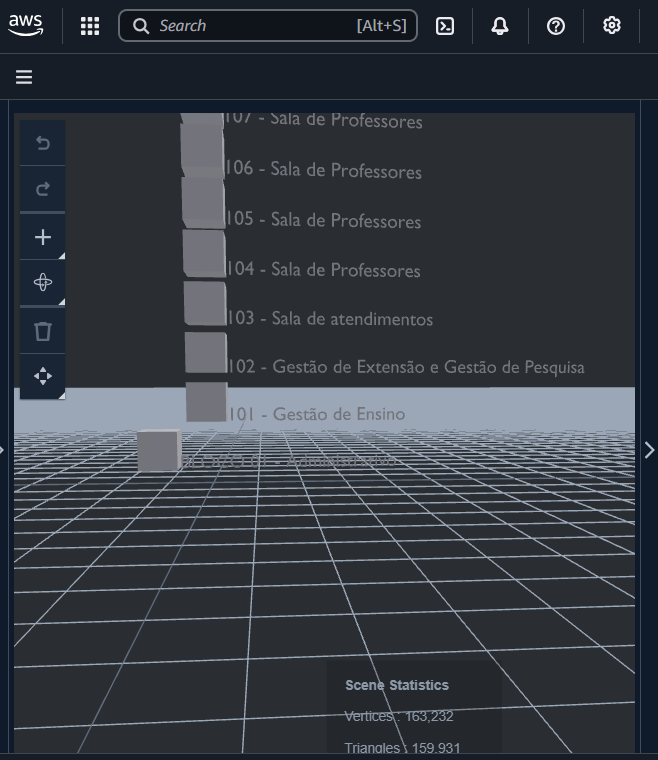Click the AWS search field
The width and height of the screenshot is (658, 760).
tap(267, 26)
